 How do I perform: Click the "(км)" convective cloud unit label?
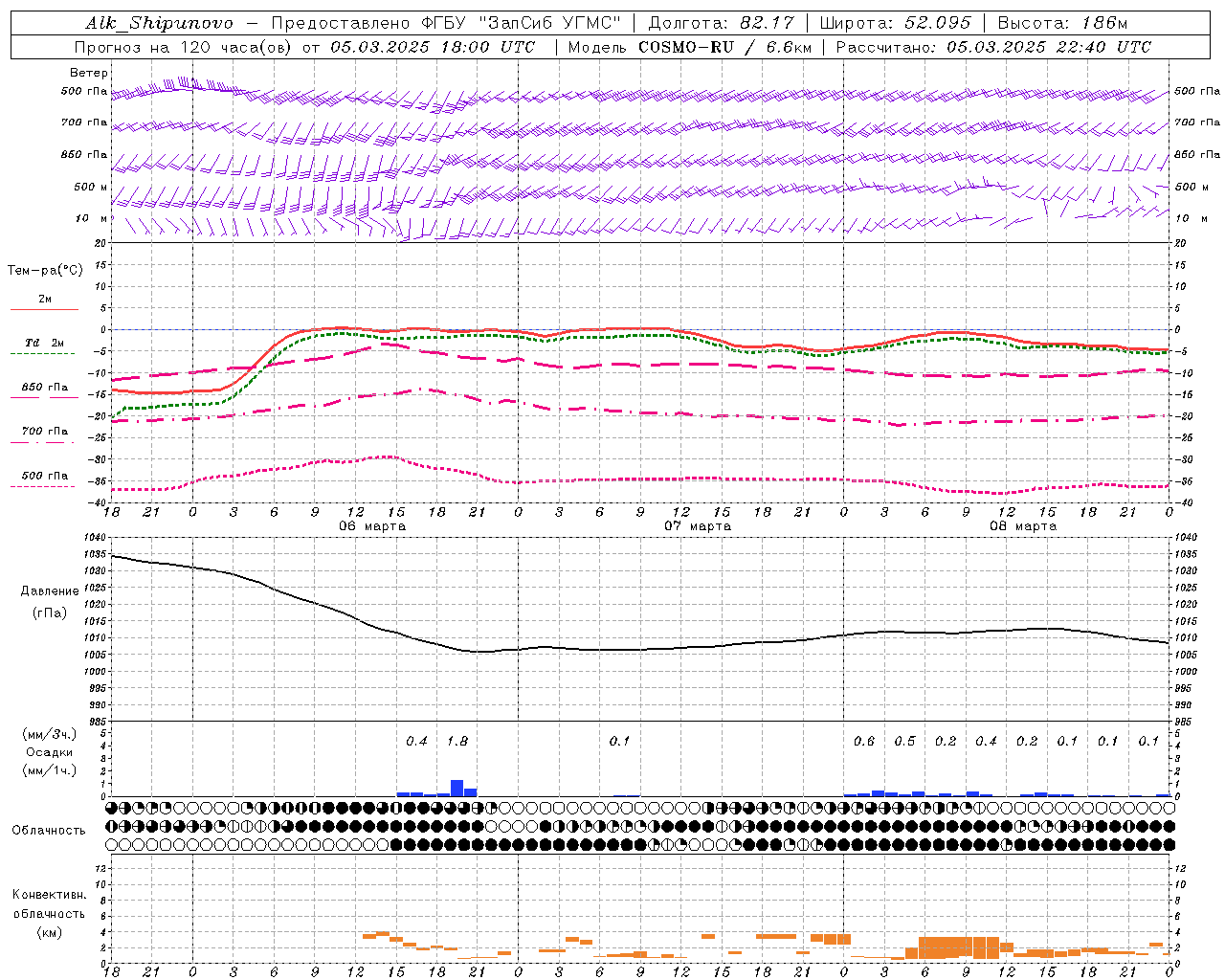(49, 932)
